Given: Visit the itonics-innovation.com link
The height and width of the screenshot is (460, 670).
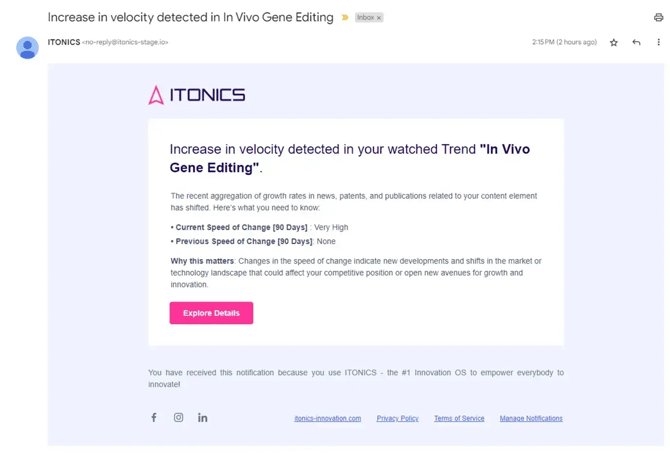Looking at the screenshot, I should click(x=327, y=419).
